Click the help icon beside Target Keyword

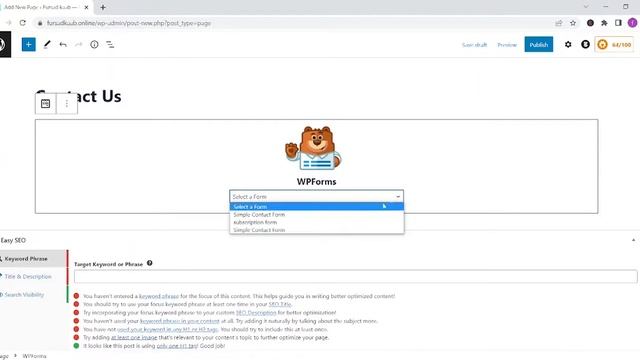[x=149, y=263]
